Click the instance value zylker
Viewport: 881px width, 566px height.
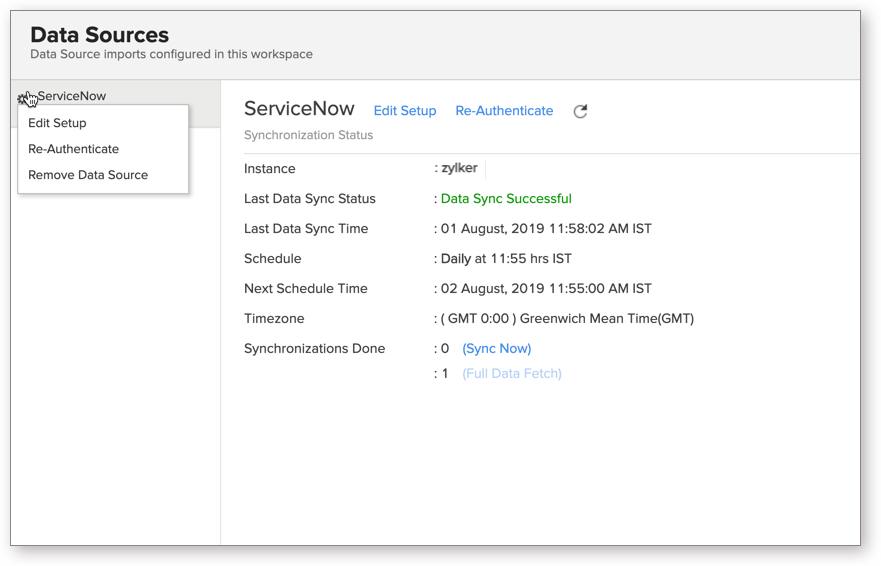459,168
